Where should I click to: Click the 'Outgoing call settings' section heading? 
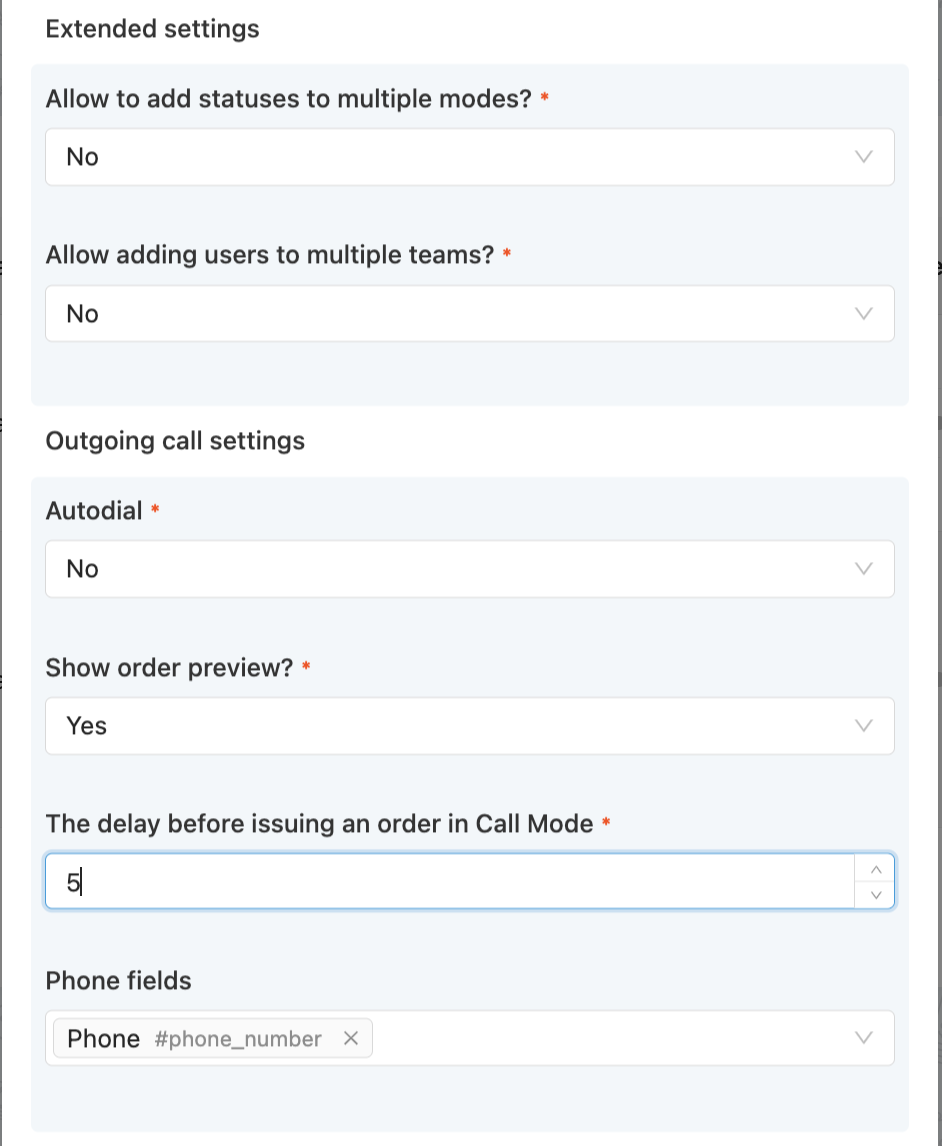(175, 441)
